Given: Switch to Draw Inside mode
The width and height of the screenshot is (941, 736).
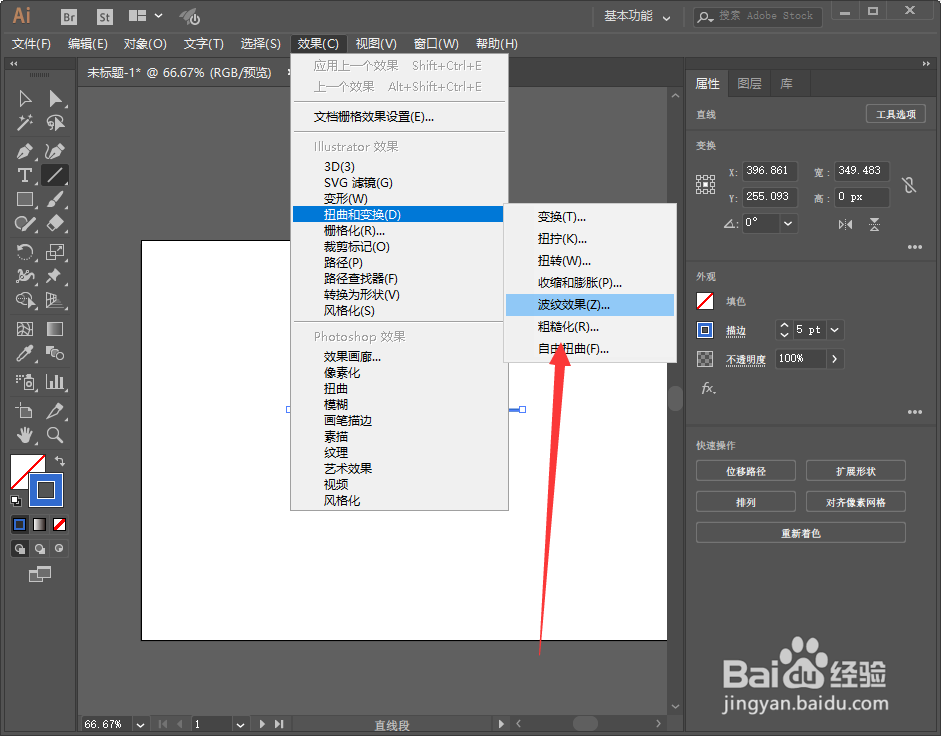Looking at the screenshot, I should 59,548.
